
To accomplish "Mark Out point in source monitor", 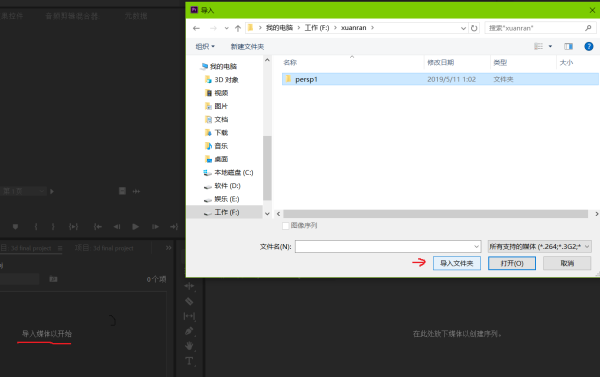I will click(x=53, y=227).
